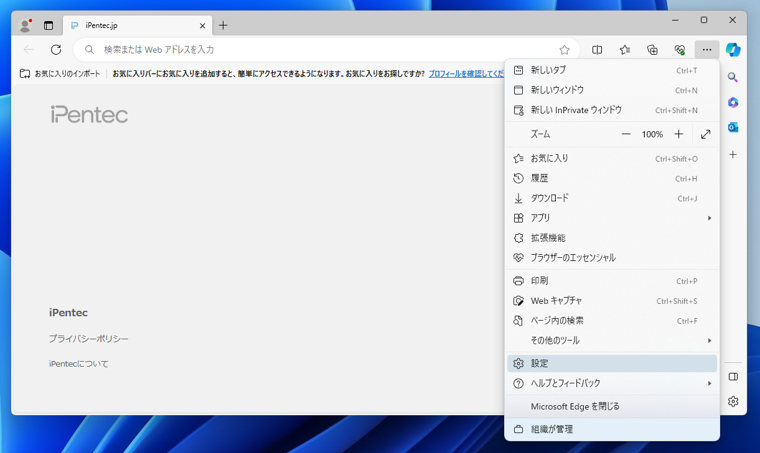
Task: Toggle split screen icon in toolbar
Action: pos(597,49)
